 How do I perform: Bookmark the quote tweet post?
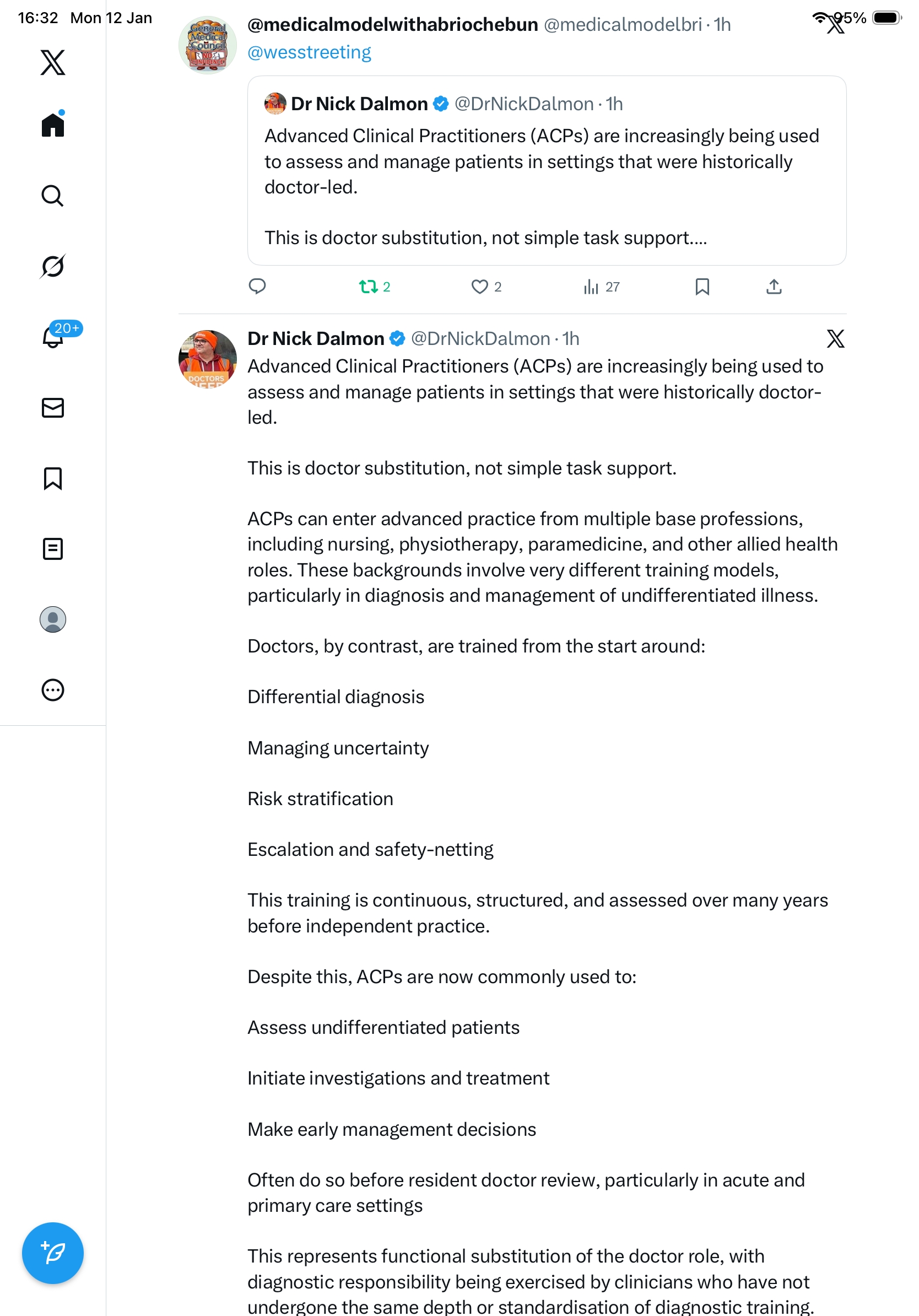(x=702, y=287)
